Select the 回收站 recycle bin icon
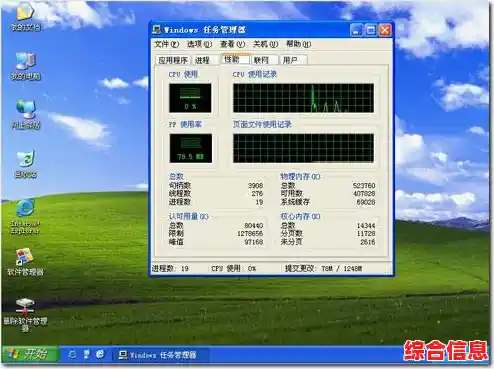This screenshot has height=369, width=494. (26, 164)
